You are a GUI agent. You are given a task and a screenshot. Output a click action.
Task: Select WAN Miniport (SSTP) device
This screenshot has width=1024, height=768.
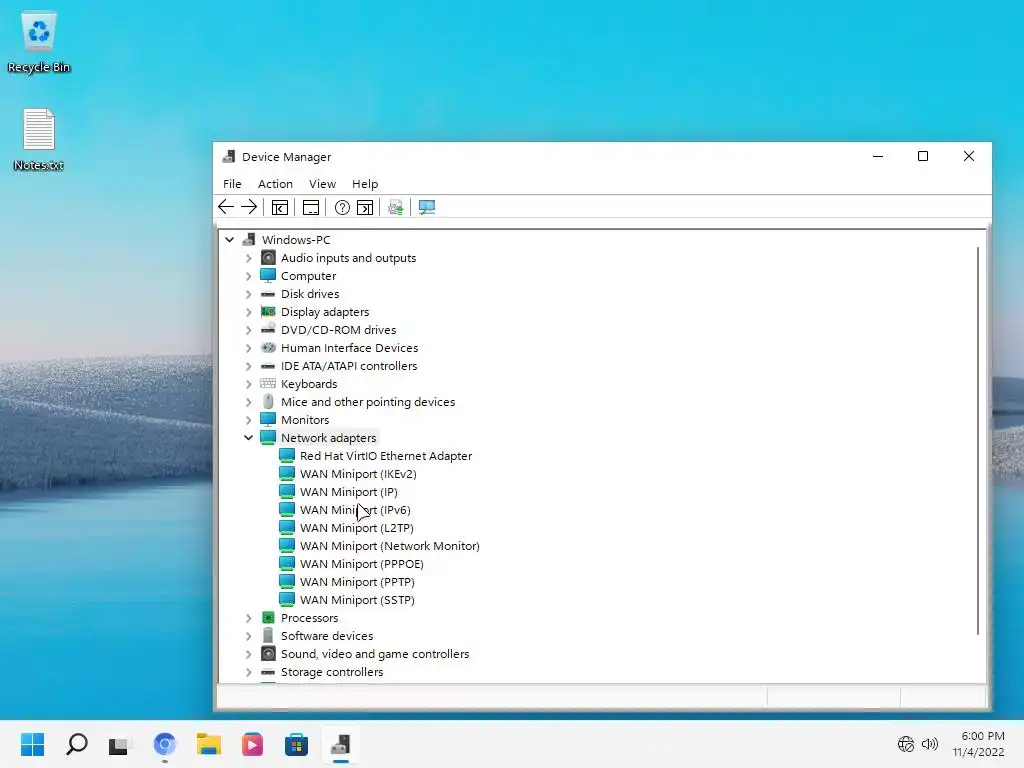point(357,600)
